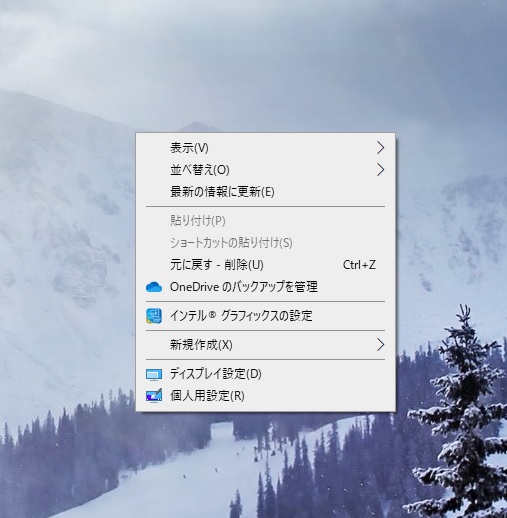Click the OneDrive cloud icon

tap(154, 287)
